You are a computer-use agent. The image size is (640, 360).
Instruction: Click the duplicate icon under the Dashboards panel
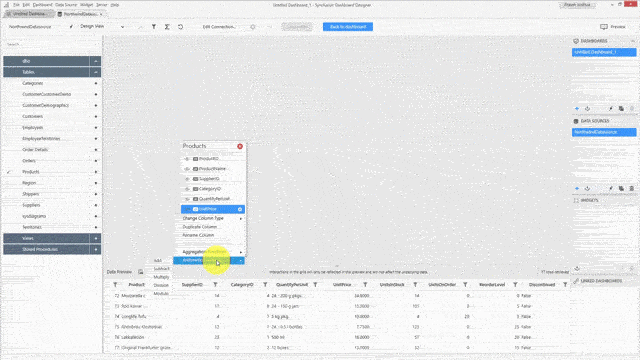621,109
